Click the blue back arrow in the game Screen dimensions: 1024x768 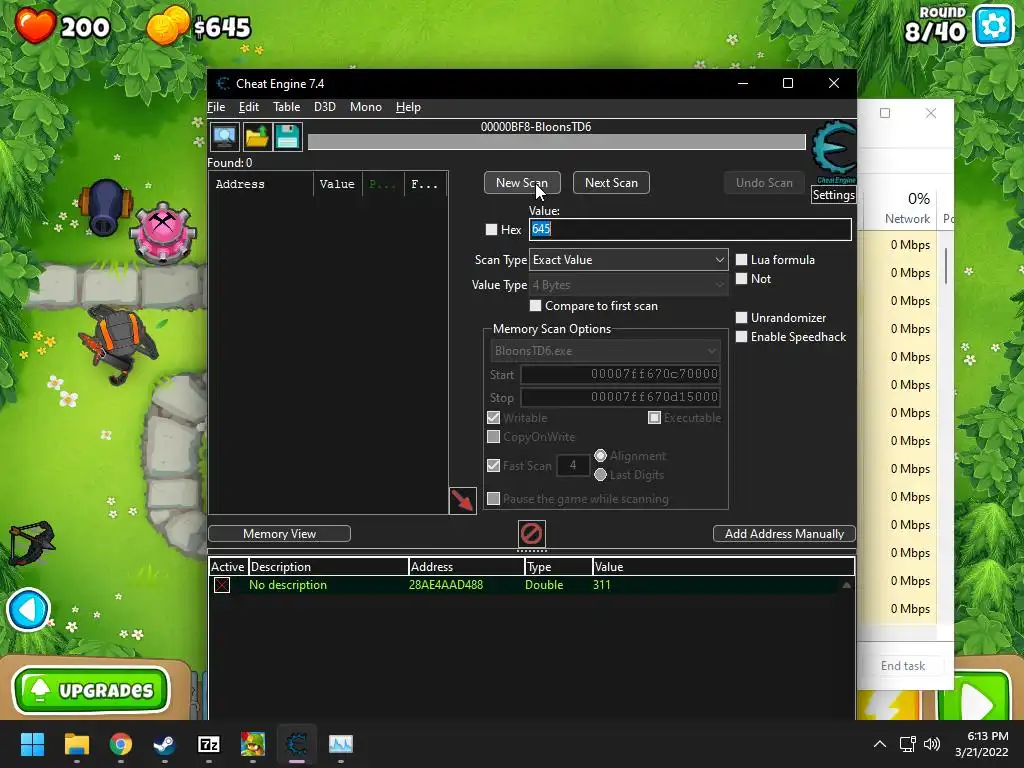click(x=28, y=610)
